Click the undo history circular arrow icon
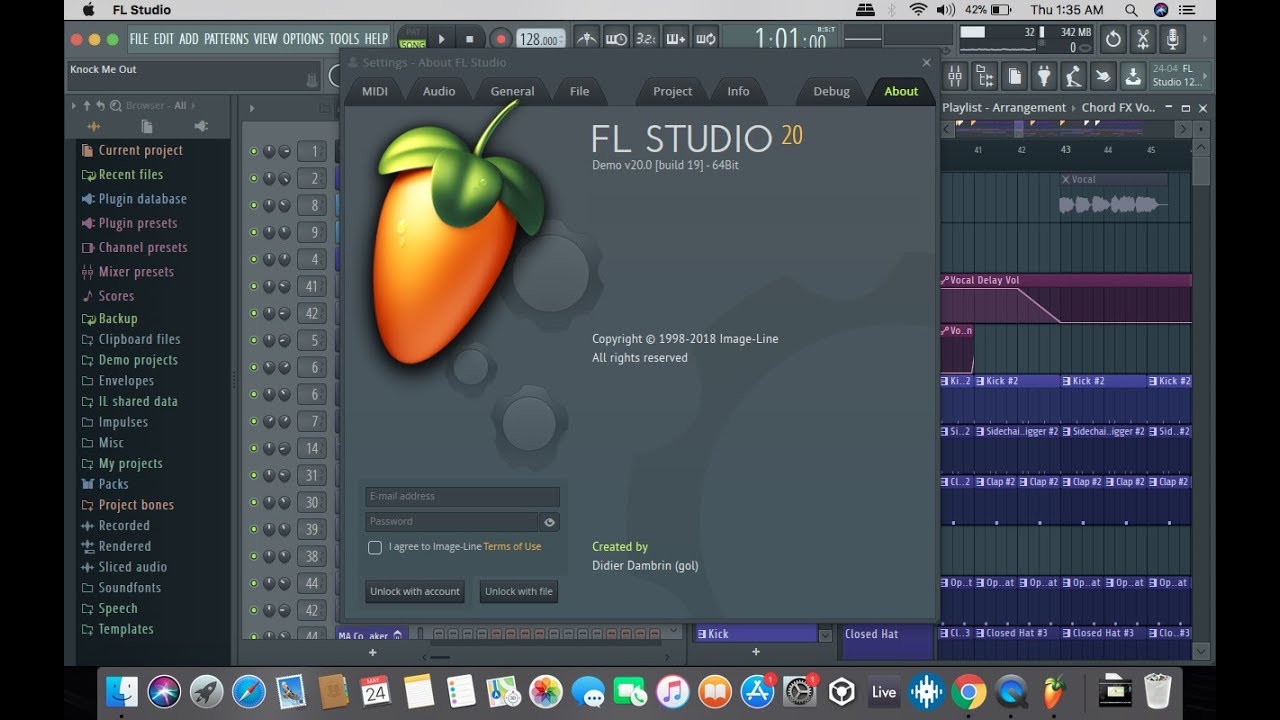 click(1113, 39)
